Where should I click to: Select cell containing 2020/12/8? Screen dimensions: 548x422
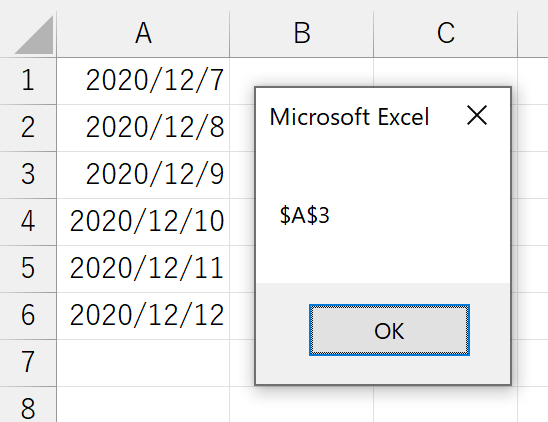pyautogui.click(x=143, y=128)
